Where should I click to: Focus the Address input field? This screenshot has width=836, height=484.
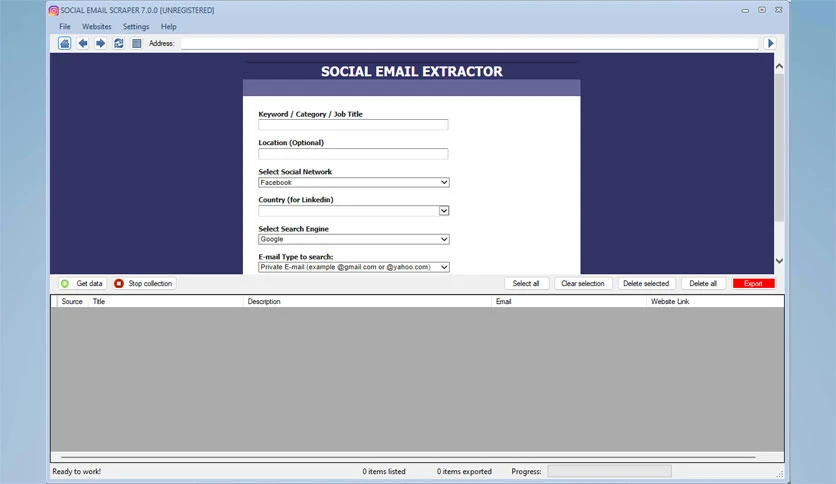(x=470, y=43)
